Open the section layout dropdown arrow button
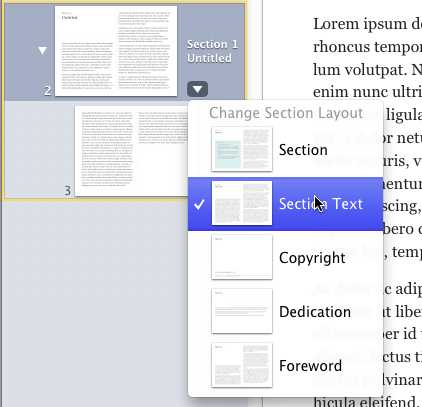 point(197,89)
